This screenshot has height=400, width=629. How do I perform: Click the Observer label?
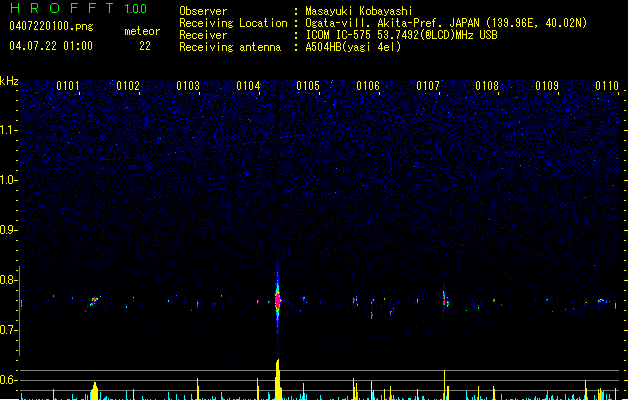203,11
